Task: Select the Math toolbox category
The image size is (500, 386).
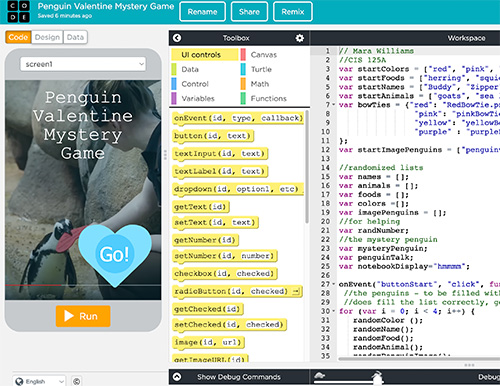Action: coord(260,84)
